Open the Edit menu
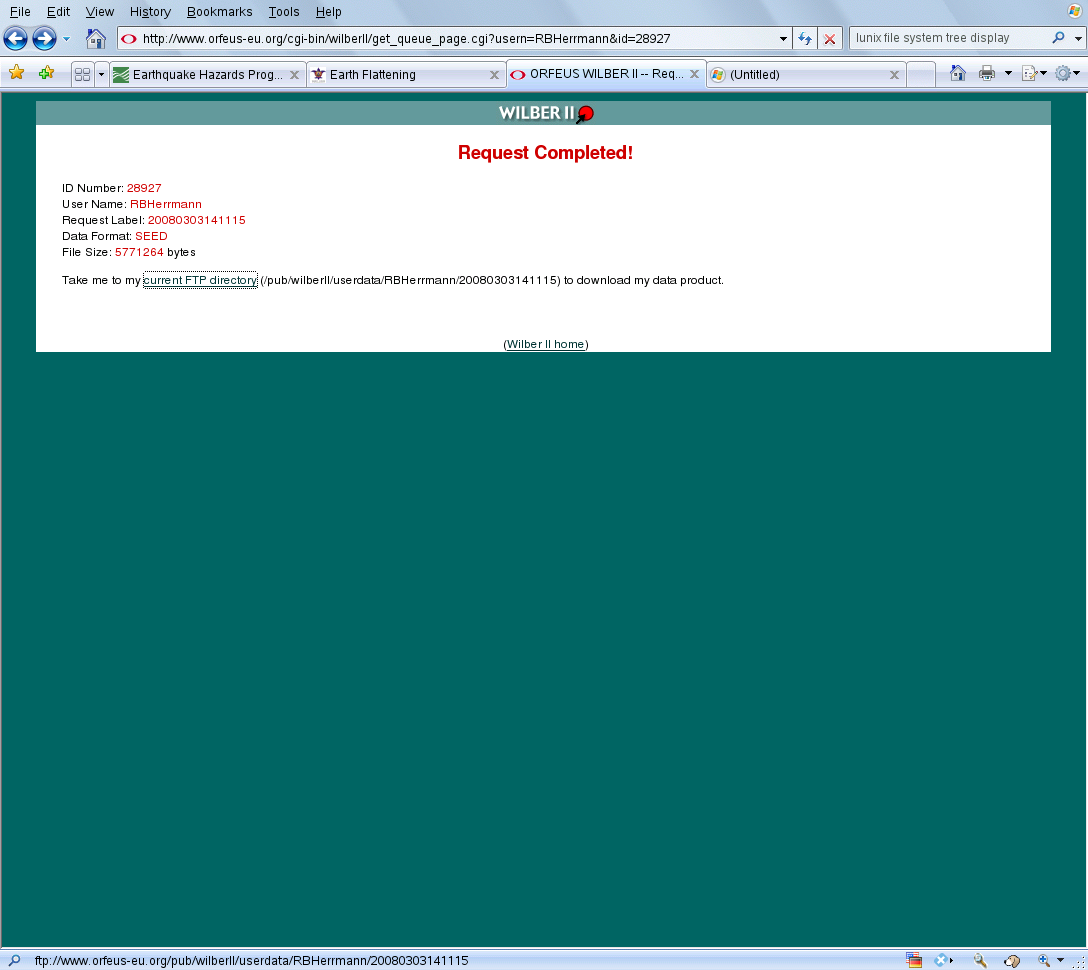Screen dimensions: 1088x970 pos(58,12)
